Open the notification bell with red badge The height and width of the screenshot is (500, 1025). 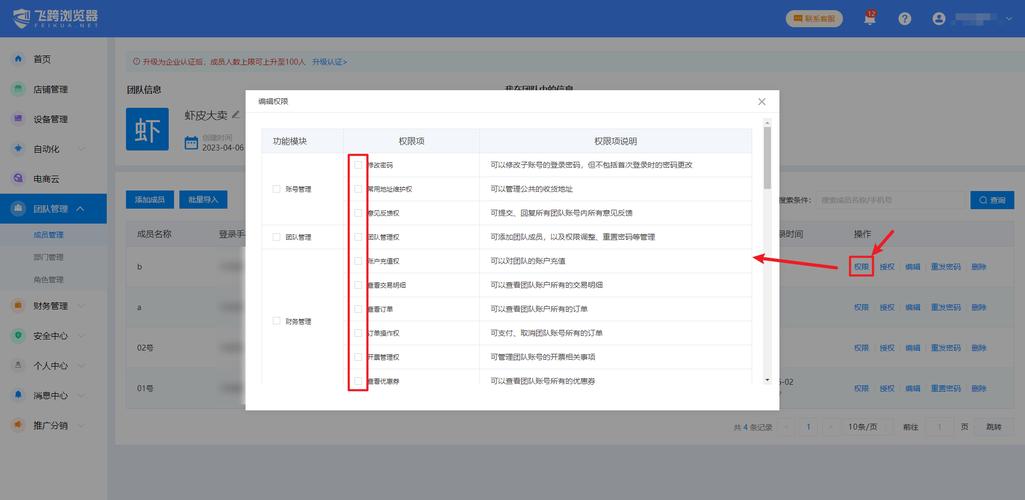[870, 19]
